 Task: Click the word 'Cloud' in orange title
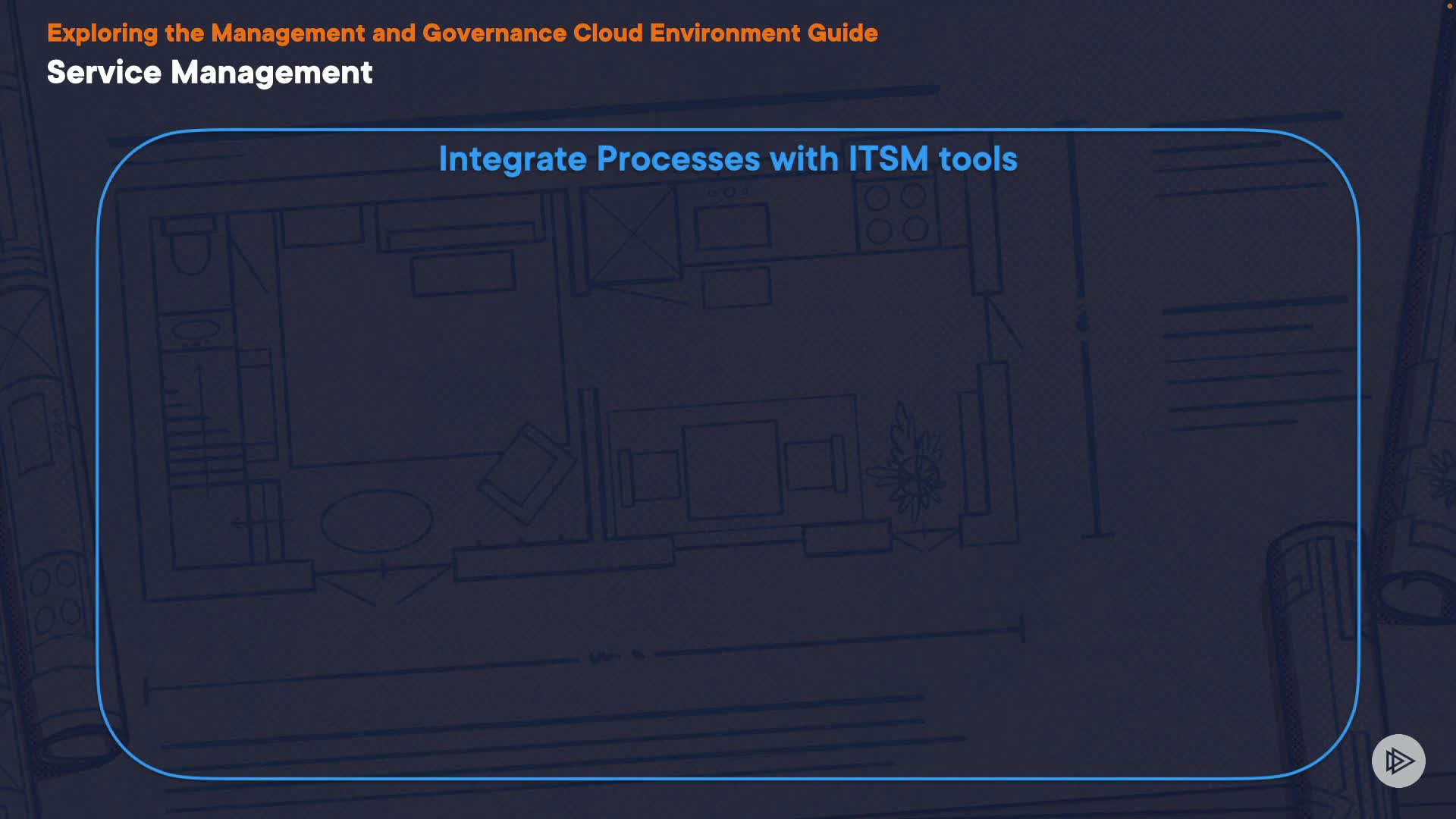607,33
